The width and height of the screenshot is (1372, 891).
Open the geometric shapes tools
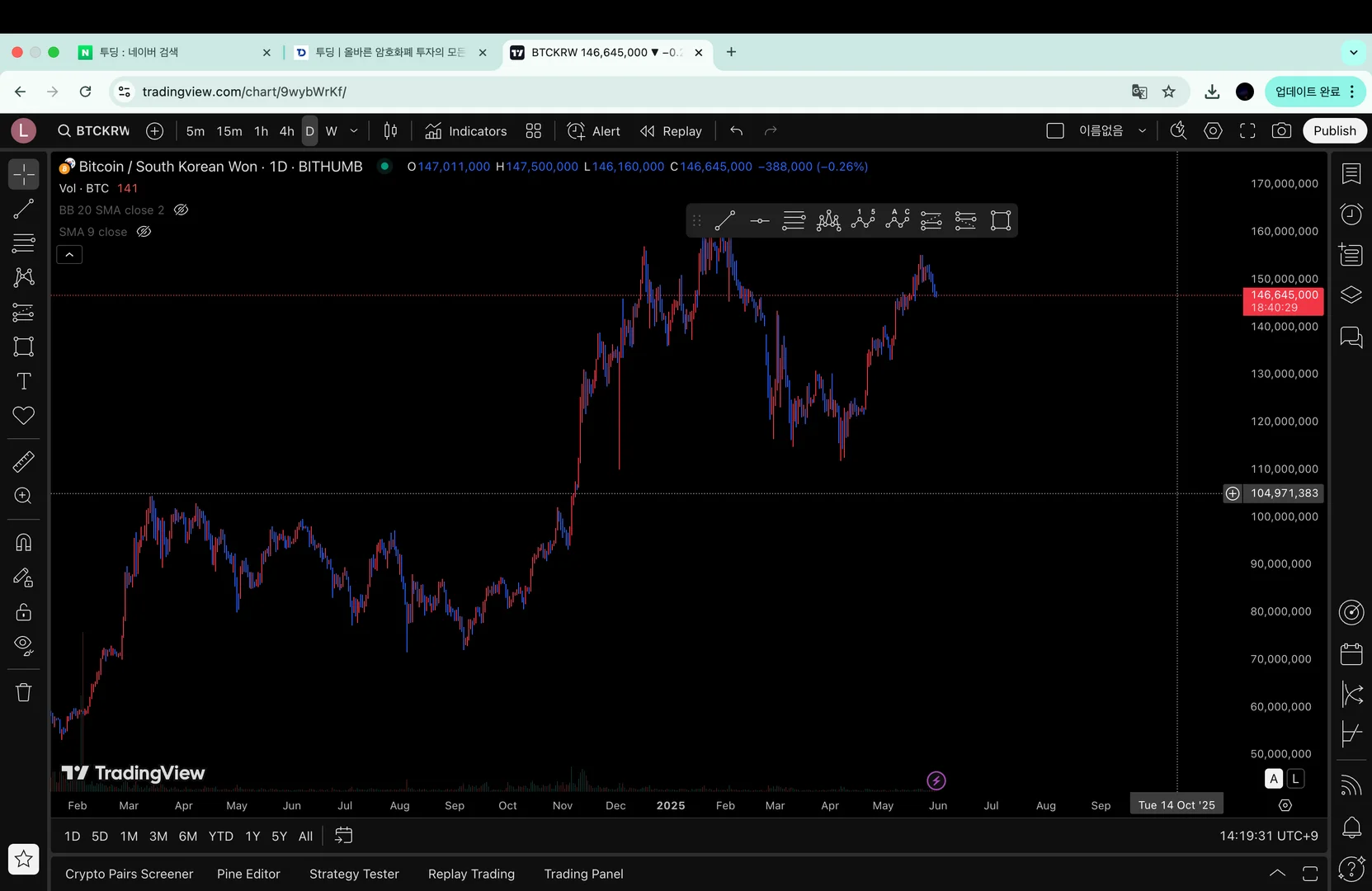pyautogui.click(x=24, y=346)
